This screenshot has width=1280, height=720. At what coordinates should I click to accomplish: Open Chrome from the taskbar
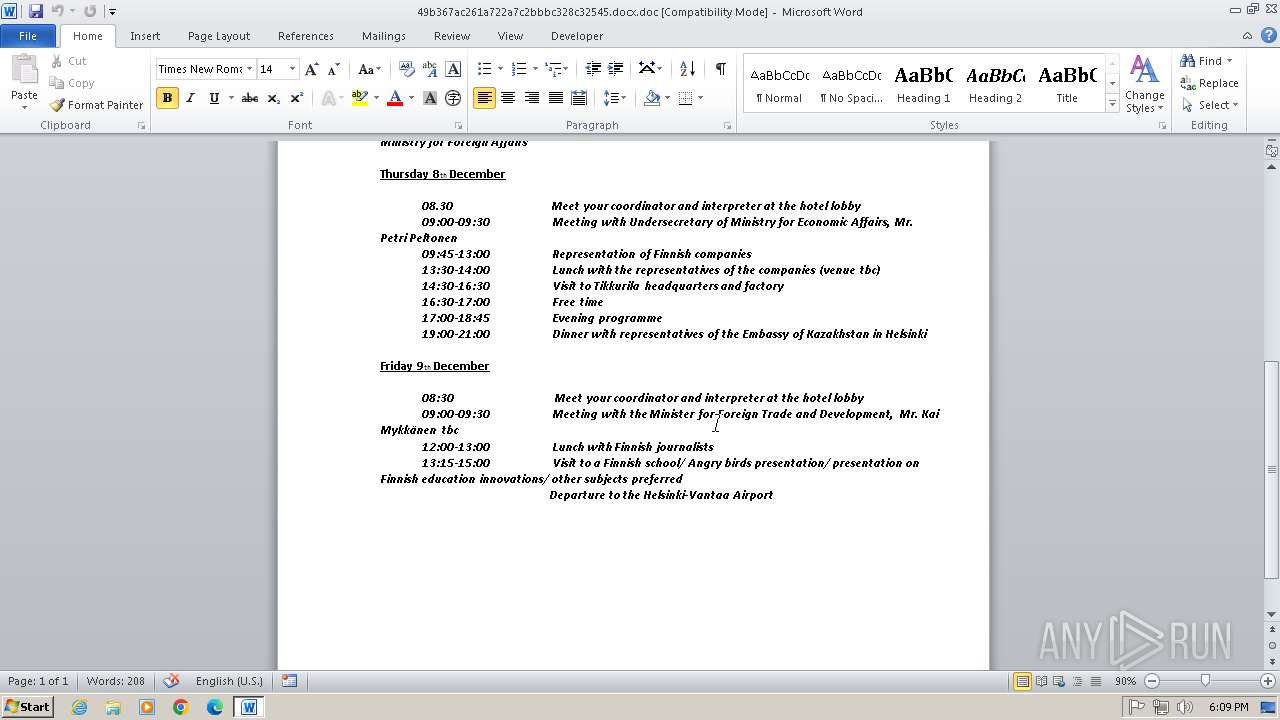click(x=181, y=707)
